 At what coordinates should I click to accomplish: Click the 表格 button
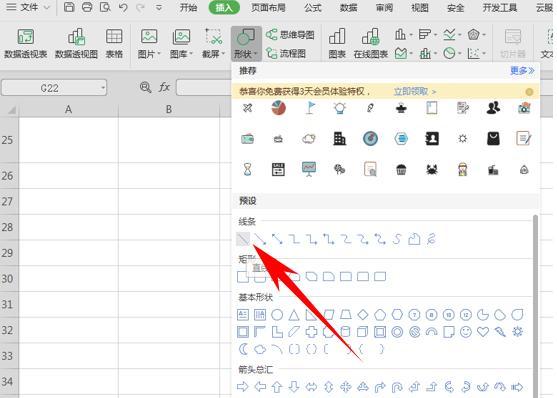point(114,44)
